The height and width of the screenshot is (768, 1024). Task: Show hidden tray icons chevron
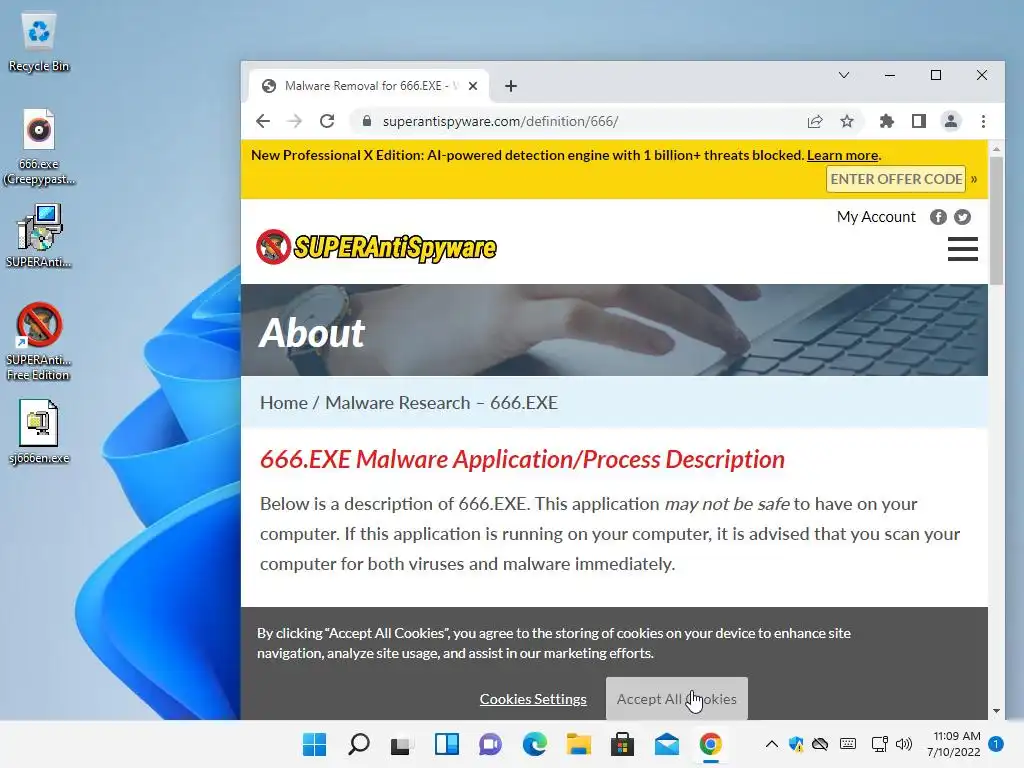click(x=771, y=744)
